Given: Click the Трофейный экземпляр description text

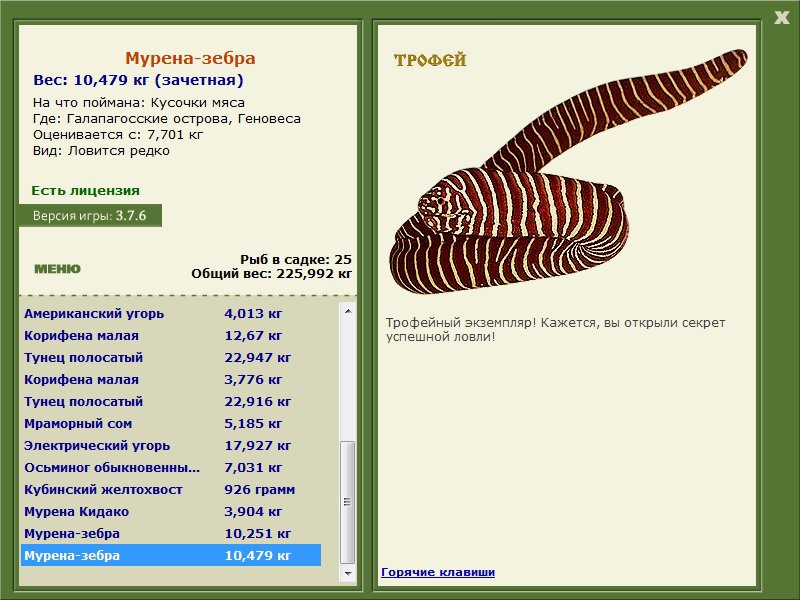Looking at the screenshot, I should click(555, 330).
